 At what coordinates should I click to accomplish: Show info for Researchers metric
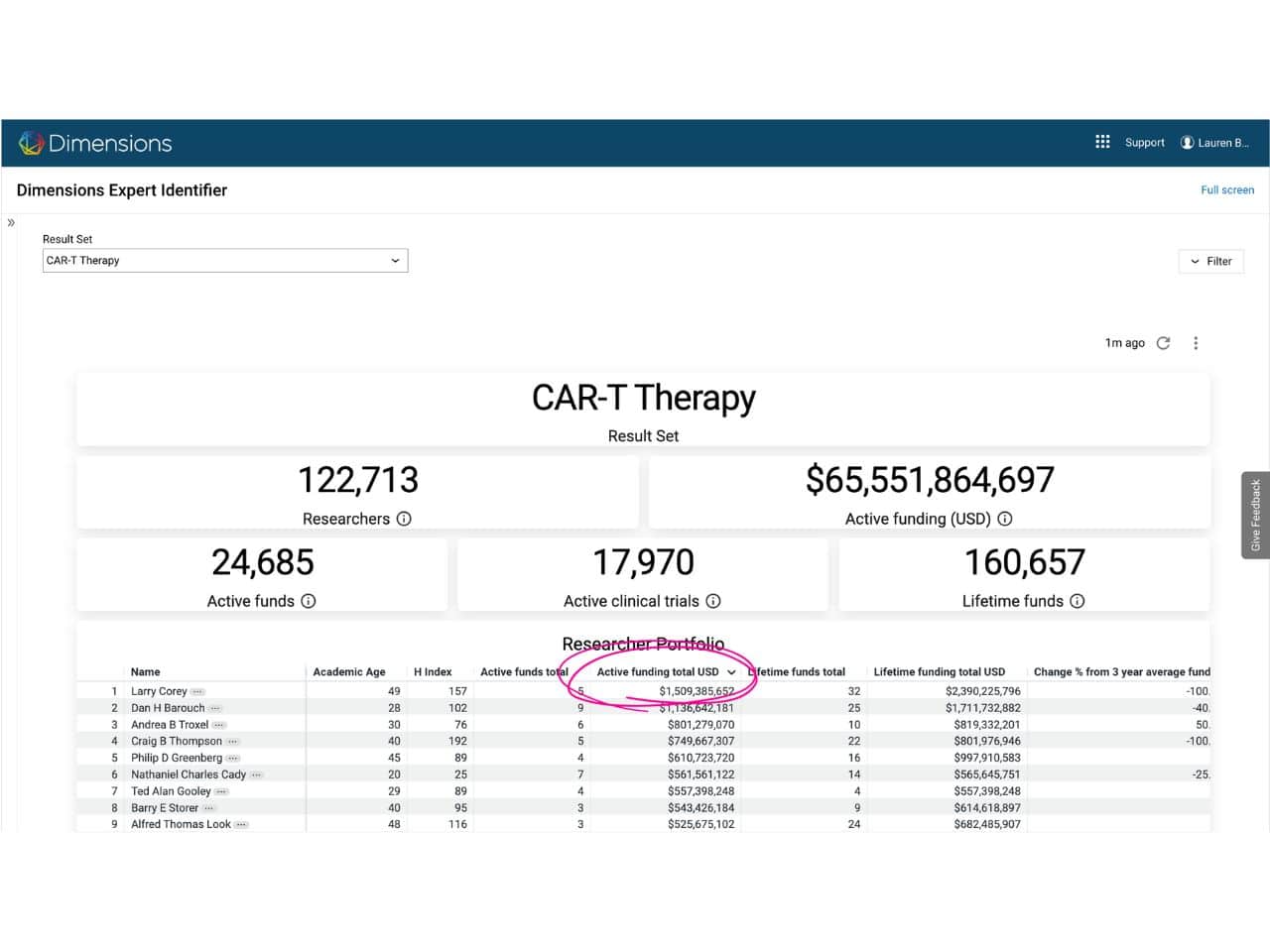click(404, 519)
